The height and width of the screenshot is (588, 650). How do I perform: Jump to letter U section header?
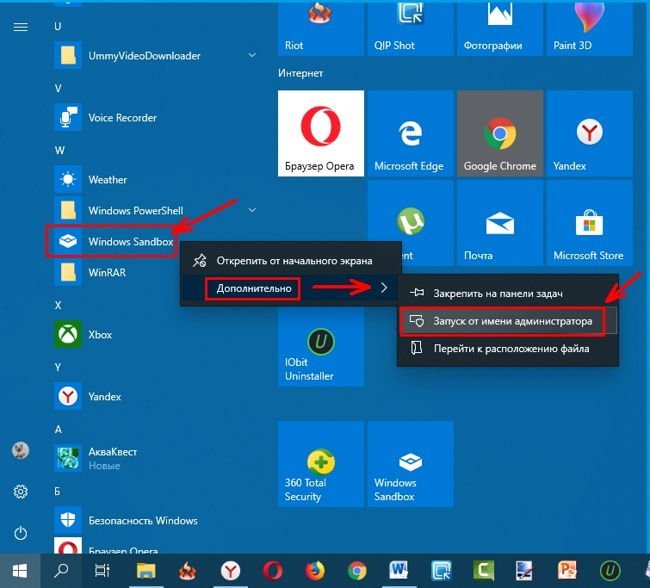[58, 27]
